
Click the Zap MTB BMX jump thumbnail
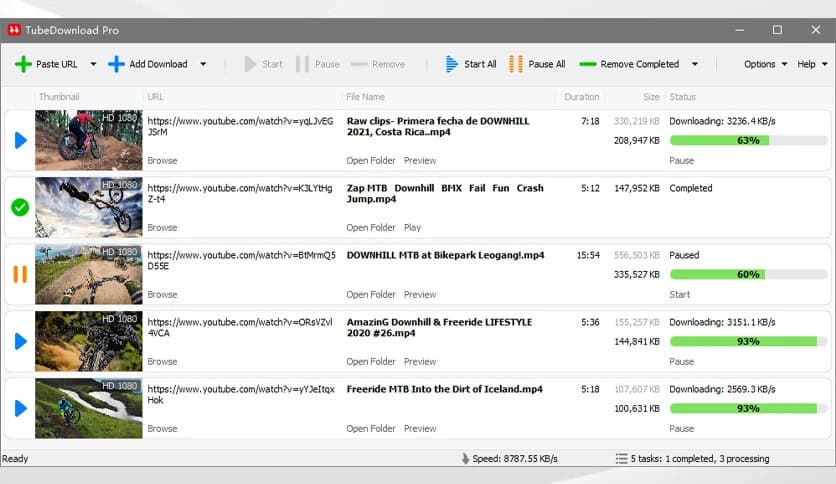[x=89, y=207]
